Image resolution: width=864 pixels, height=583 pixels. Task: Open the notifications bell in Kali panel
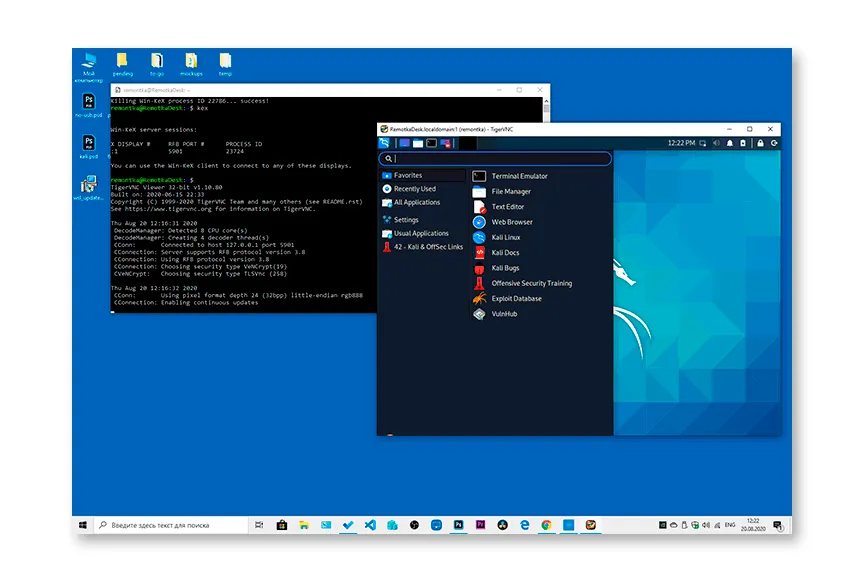730,143
